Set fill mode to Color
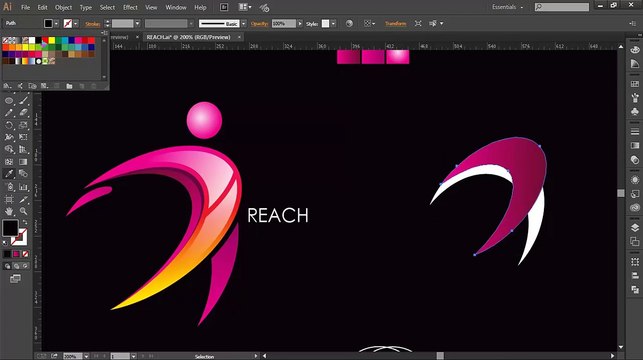 pyautogui.click(x=7, y=254)
